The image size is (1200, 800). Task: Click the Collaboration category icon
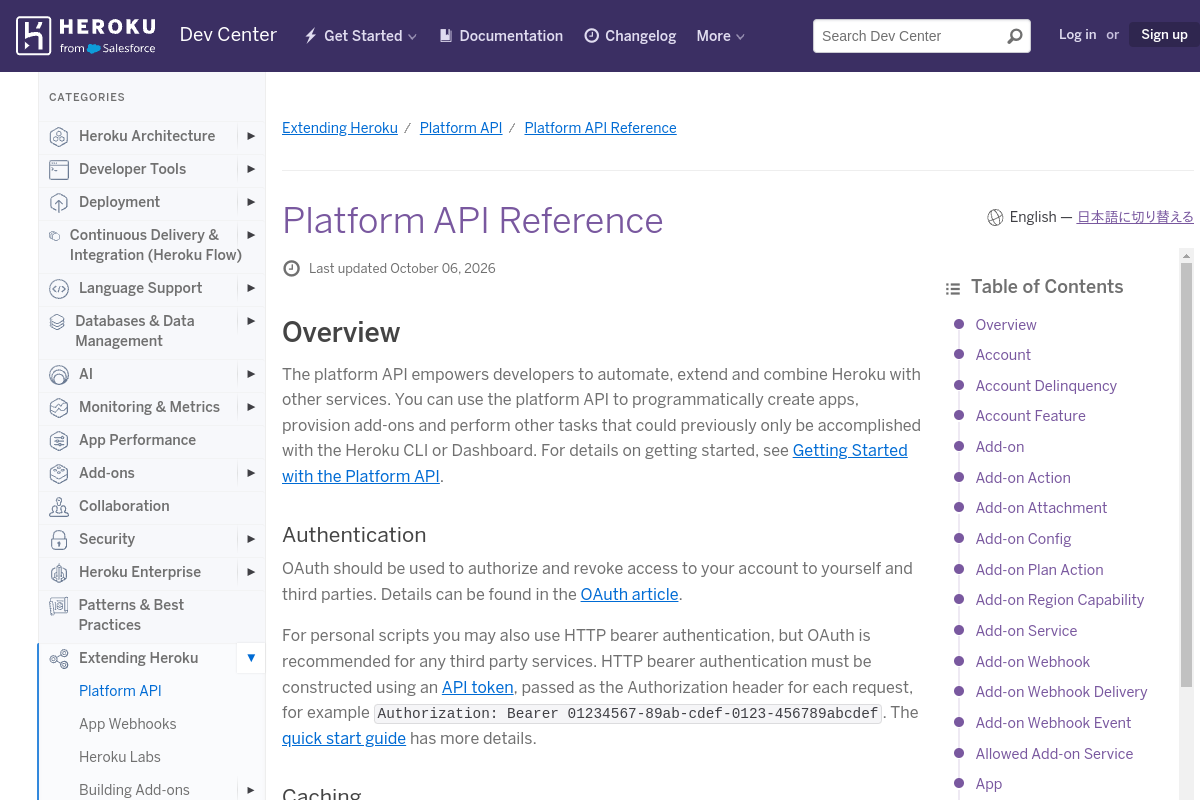pos(59,507)
